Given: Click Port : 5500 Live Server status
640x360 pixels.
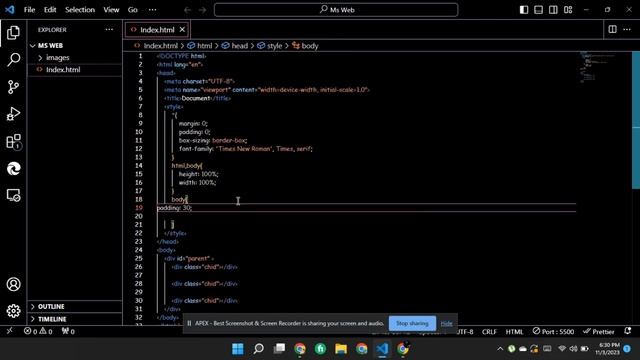Looking at the screenshot, I should pos(553,331).
